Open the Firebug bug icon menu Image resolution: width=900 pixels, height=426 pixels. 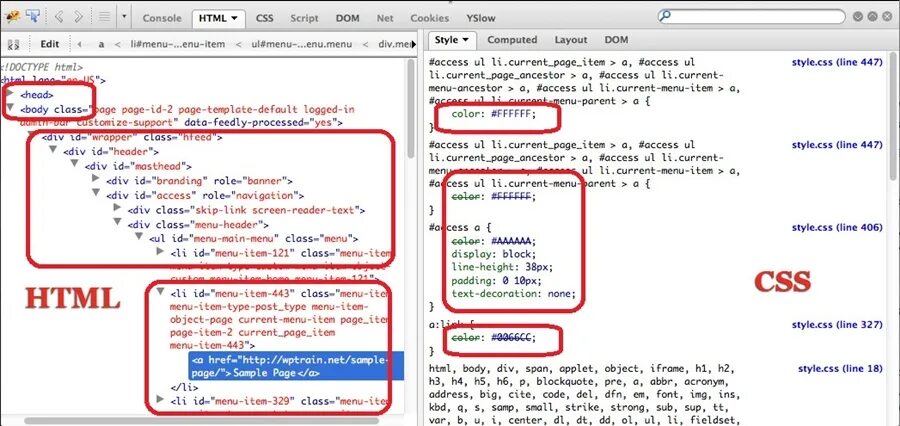[x=13, y=17]
